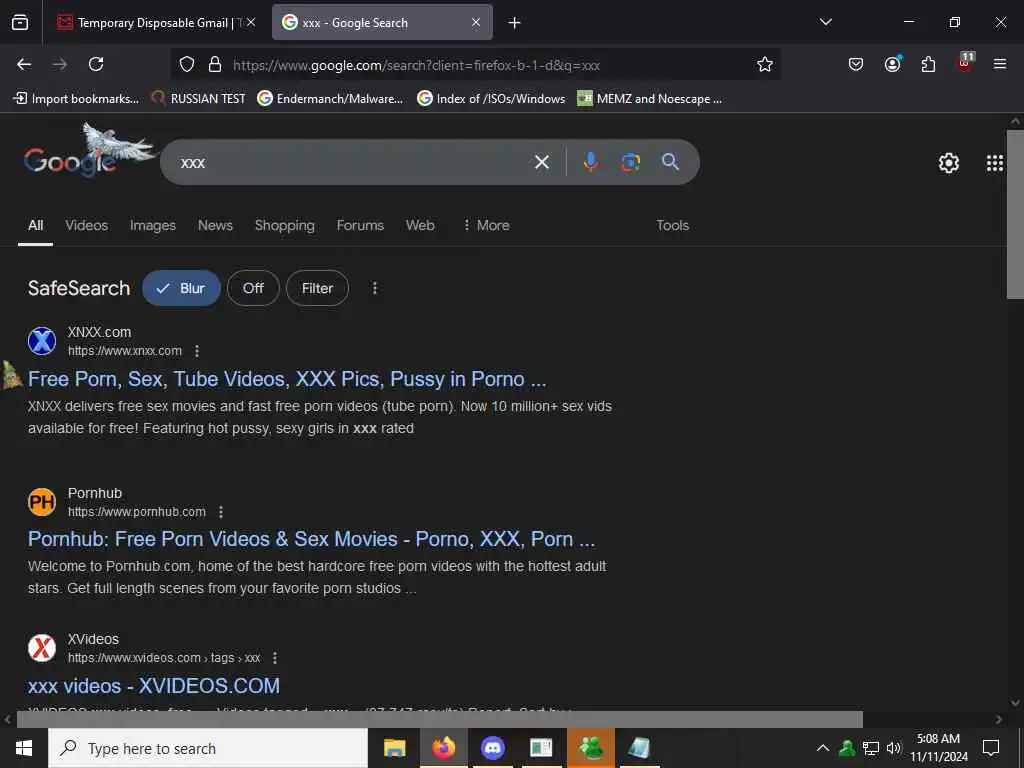Select the Shopping results tab
1024x768 pixels.
click(285, 225)
